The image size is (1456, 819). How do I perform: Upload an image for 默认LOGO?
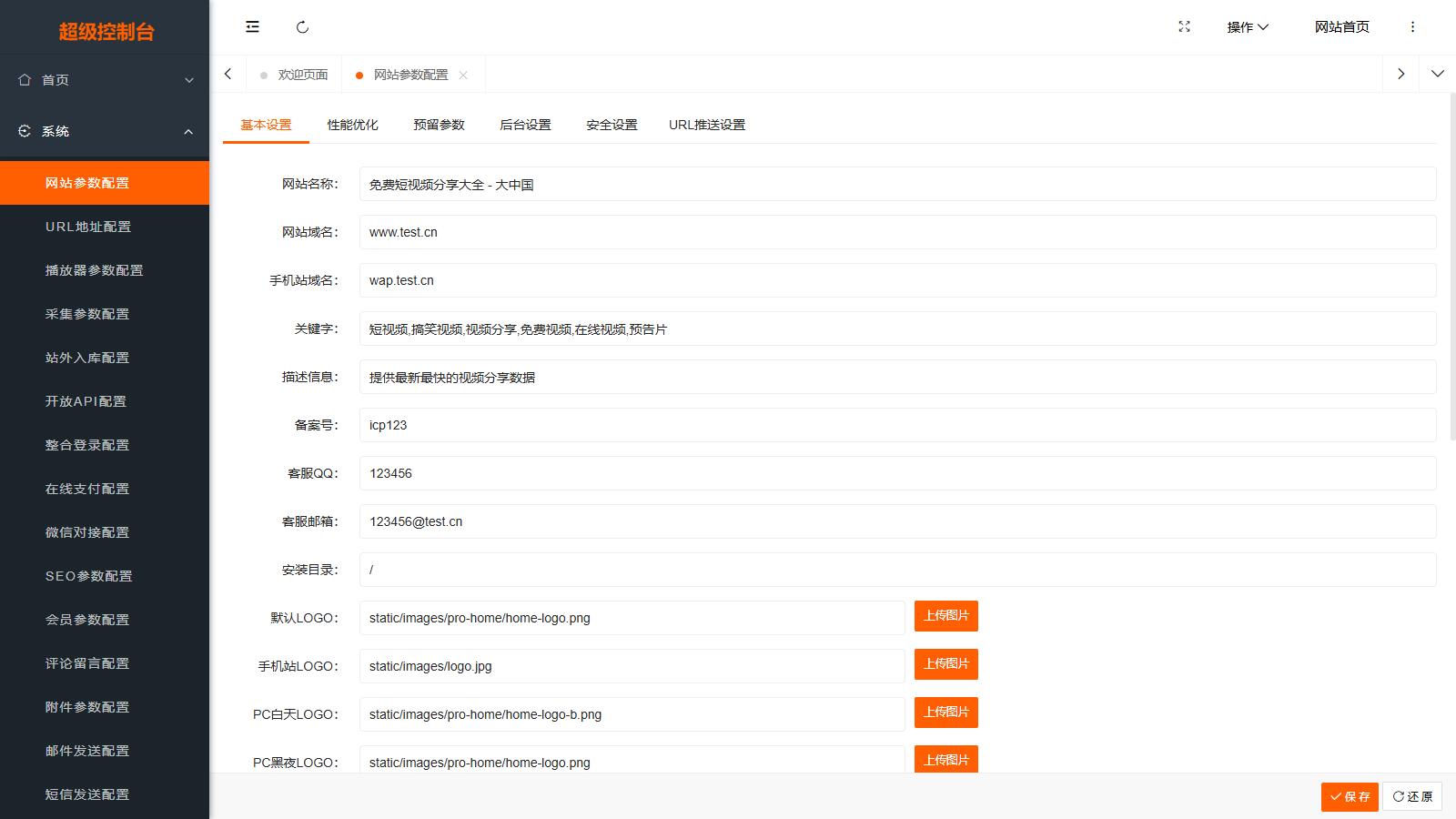point(945,616)
